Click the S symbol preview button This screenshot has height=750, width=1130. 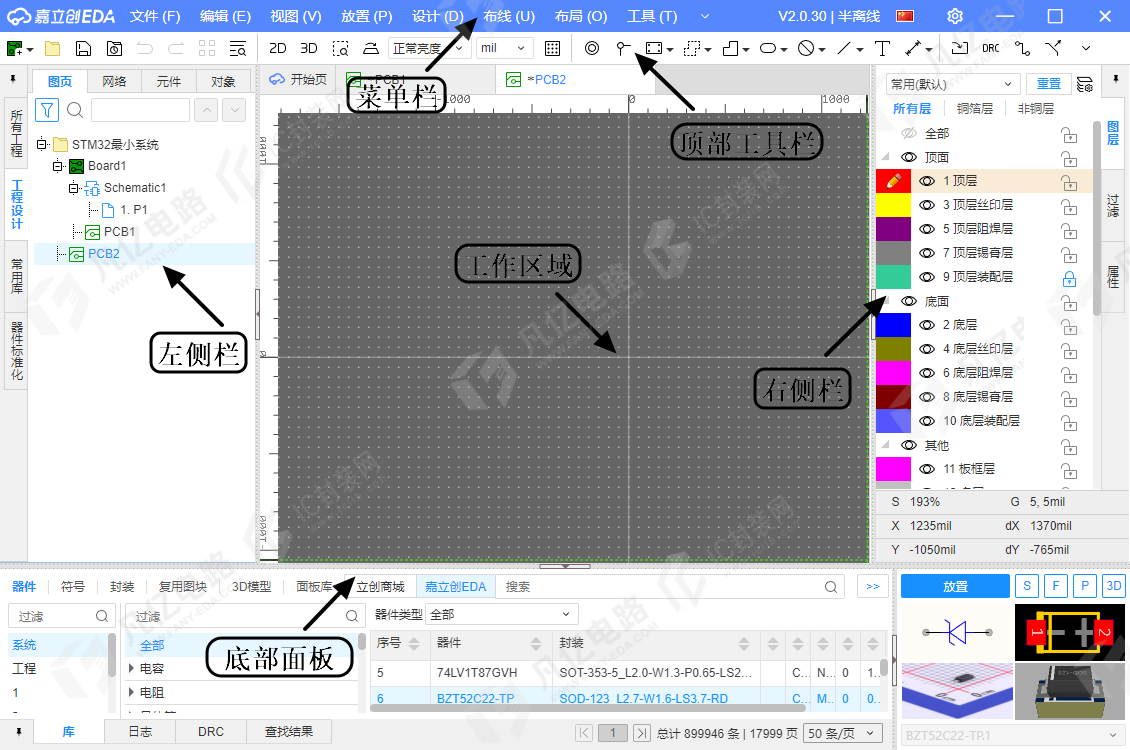pyautogui.click(x=1027, y=586)
